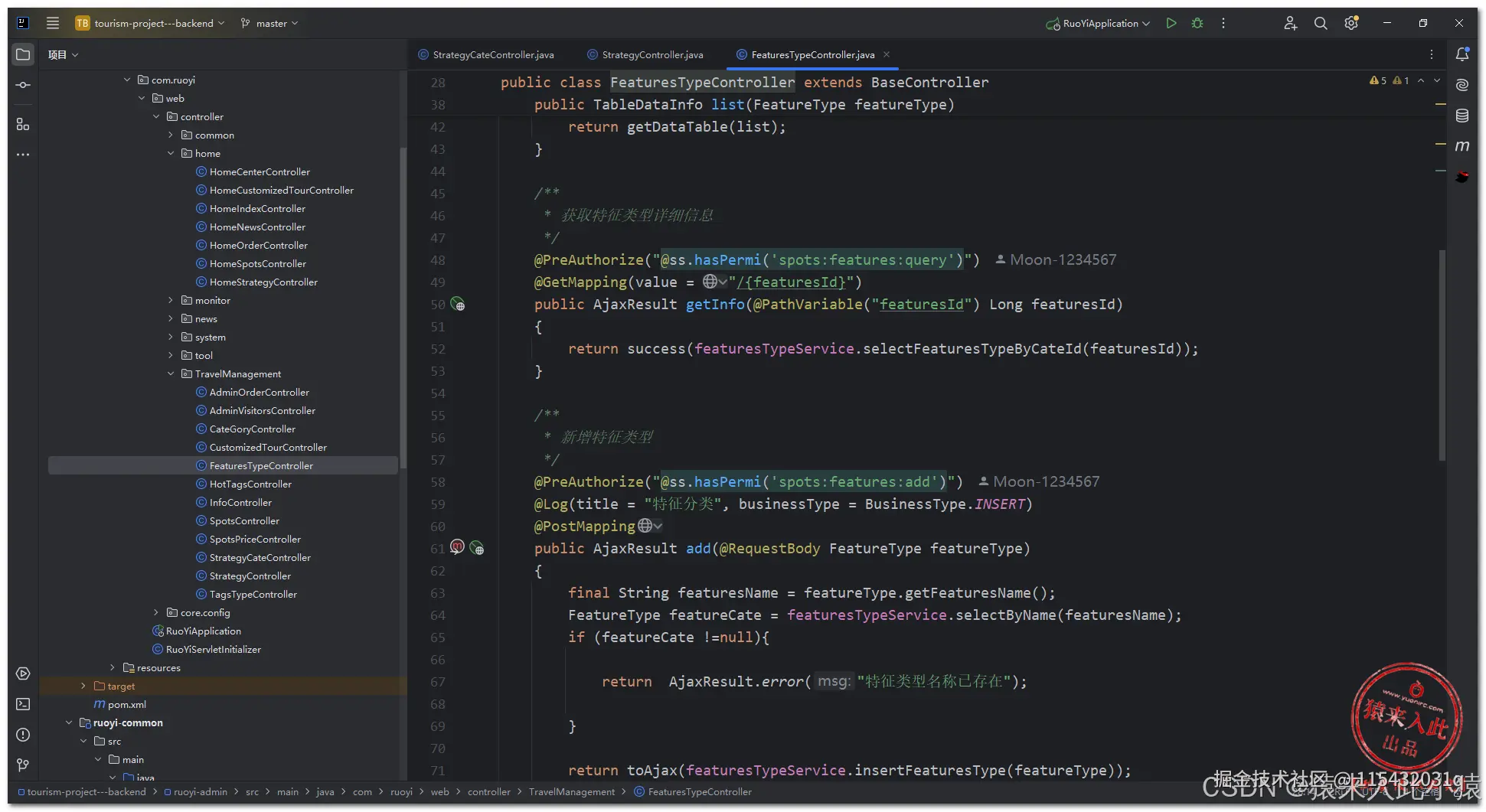The height and width of the screenshot is (812, 1486).
Task: Switch to StrategyCateController.java tab
Action: 486,54
